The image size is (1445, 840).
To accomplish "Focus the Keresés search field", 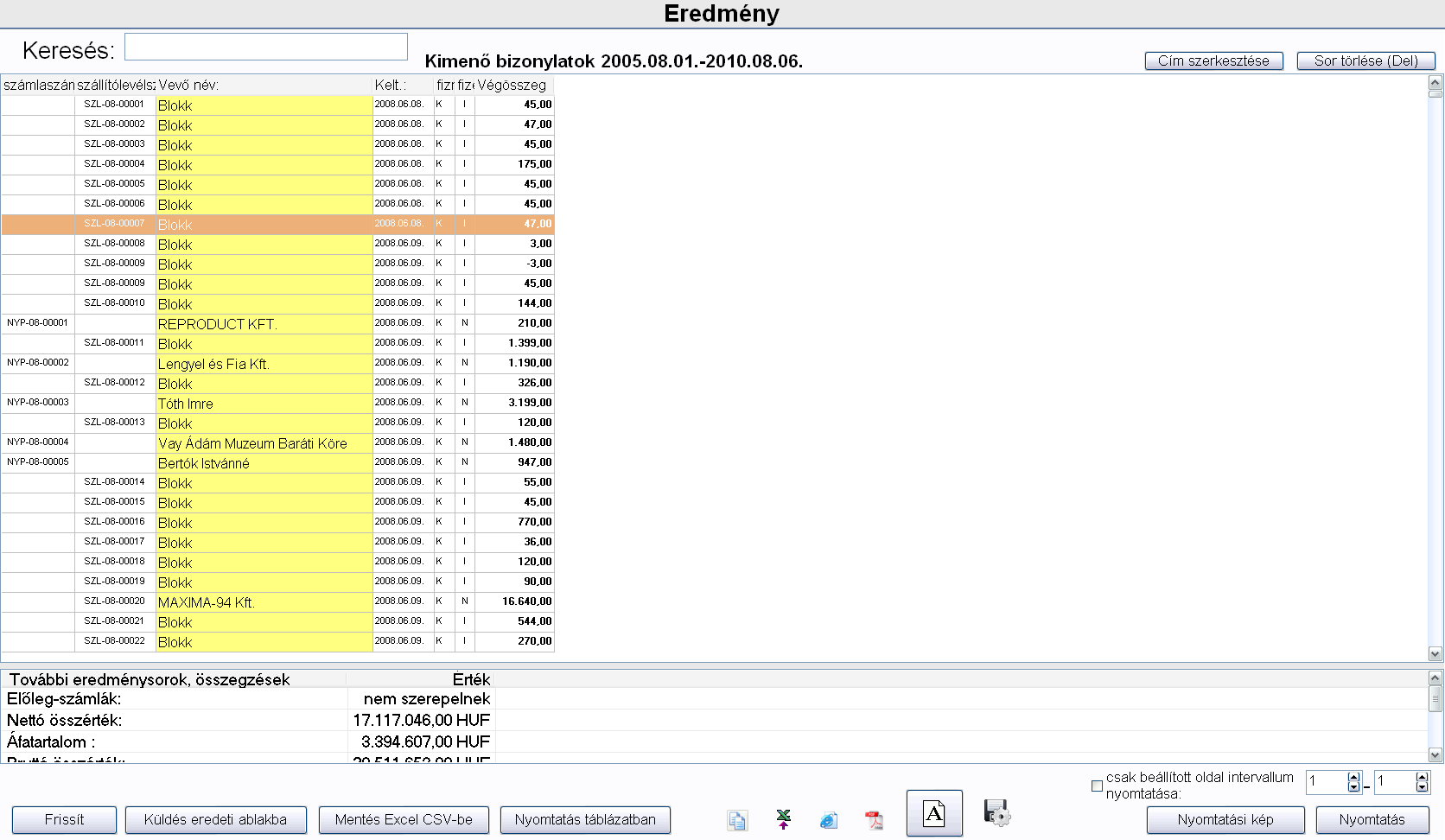I will (x=266, y=47).
